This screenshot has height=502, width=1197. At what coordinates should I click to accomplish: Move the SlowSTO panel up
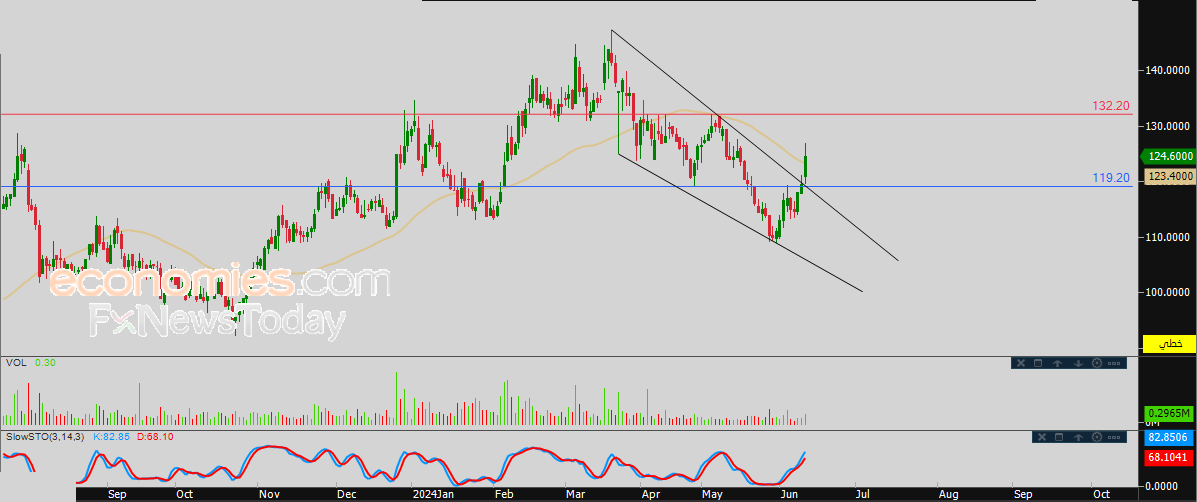click(x=1079, y=437)
